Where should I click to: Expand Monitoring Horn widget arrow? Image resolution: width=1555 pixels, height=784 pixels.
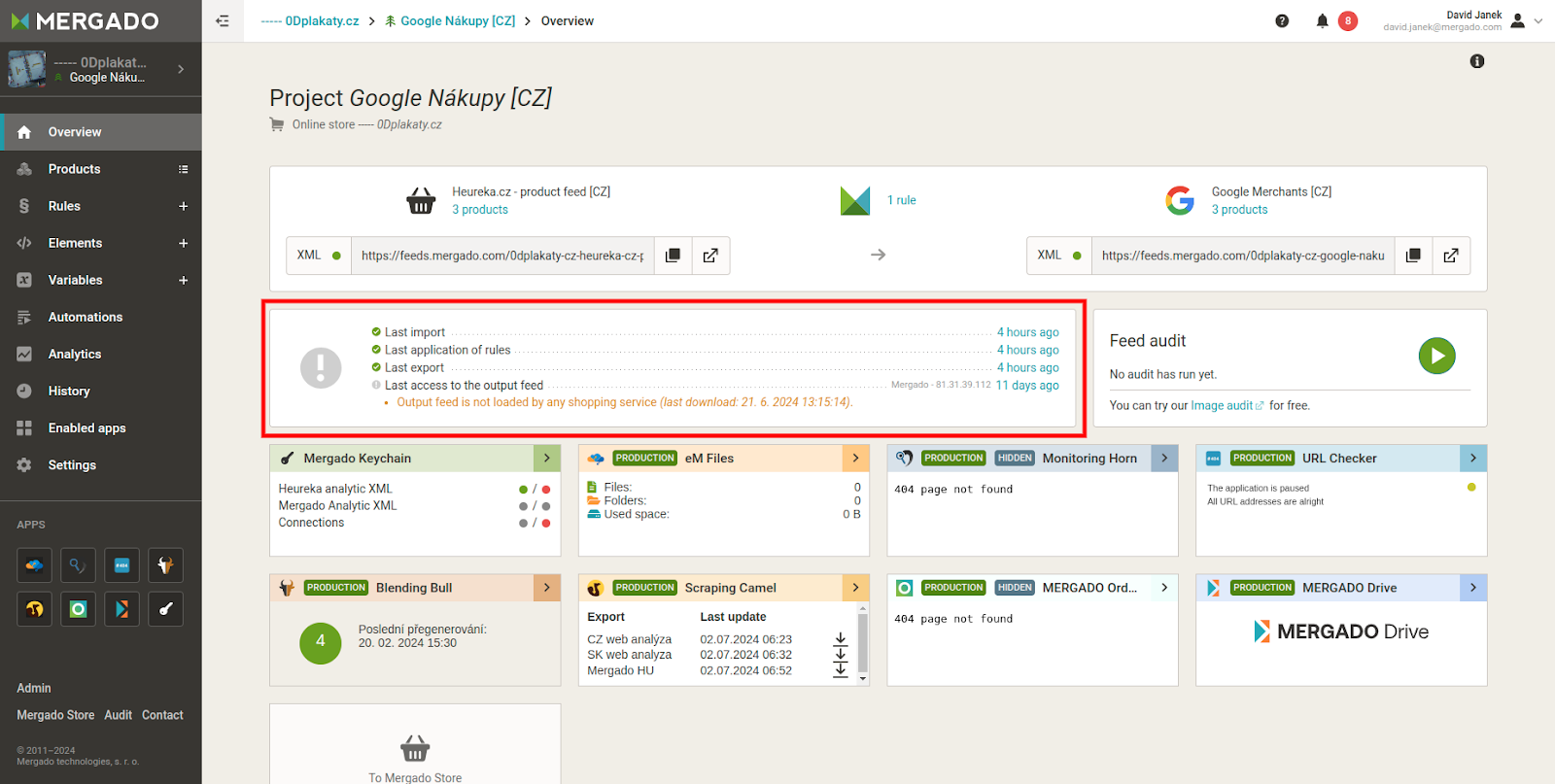[x=1164, y=459]
